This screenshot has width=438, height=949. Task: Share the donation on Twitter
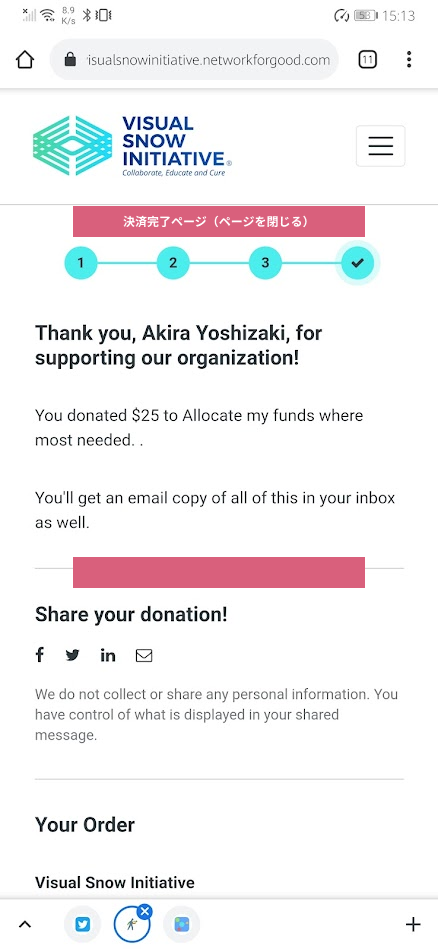[73, 655]
